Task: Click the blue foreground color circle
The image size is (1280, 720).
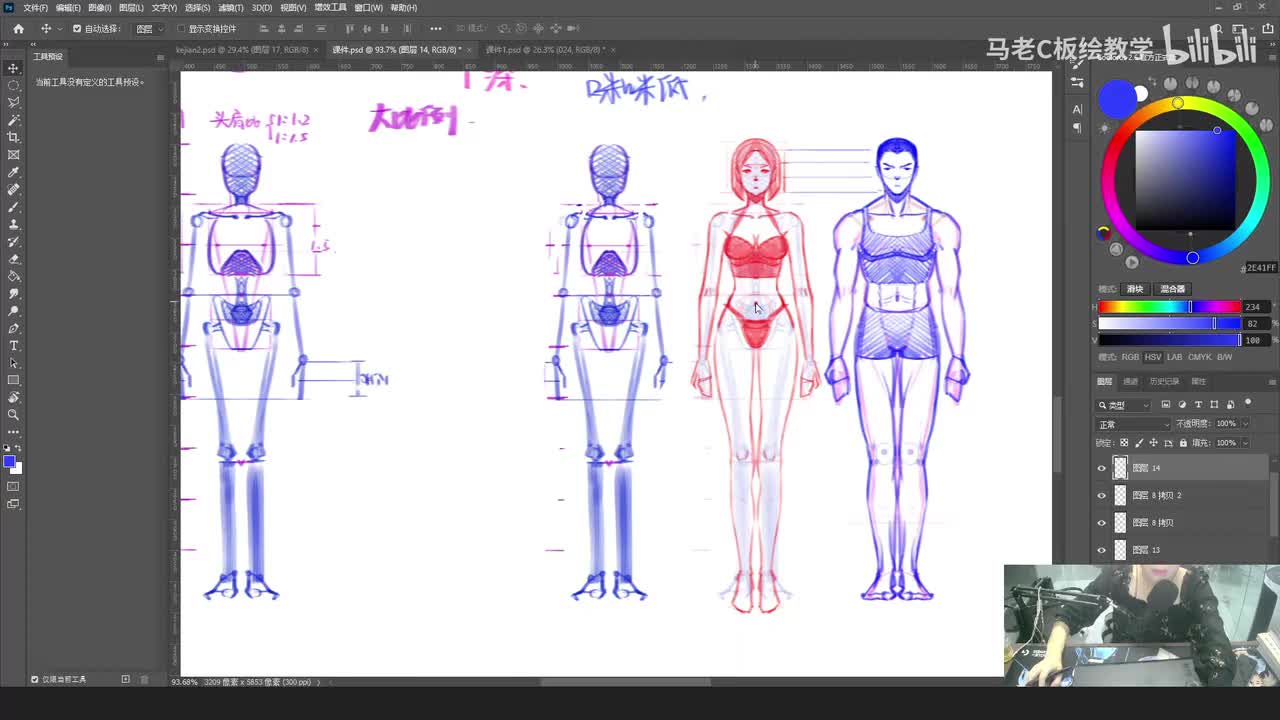Action: coord(1116,98)
